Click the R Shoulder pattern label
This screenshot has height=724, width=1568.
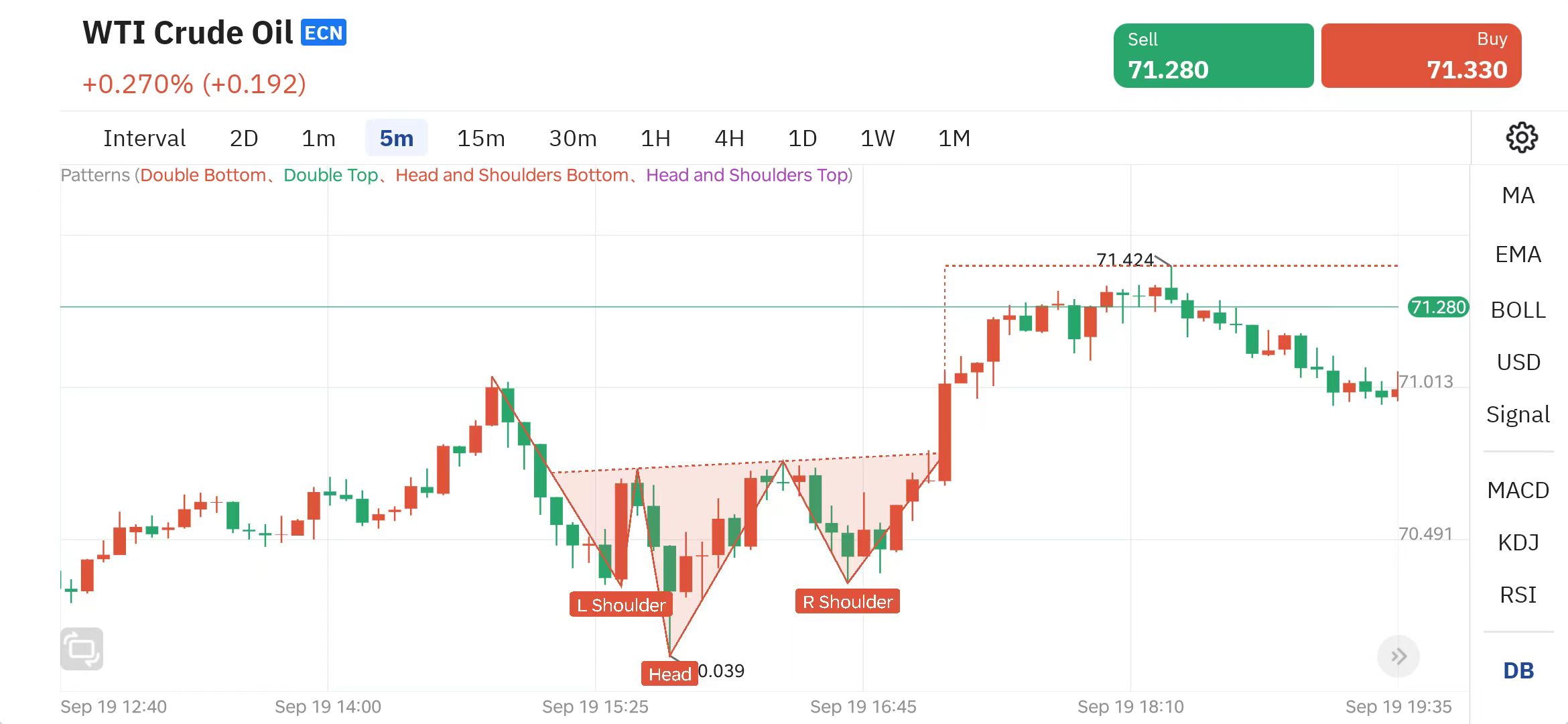pos(847,601)
